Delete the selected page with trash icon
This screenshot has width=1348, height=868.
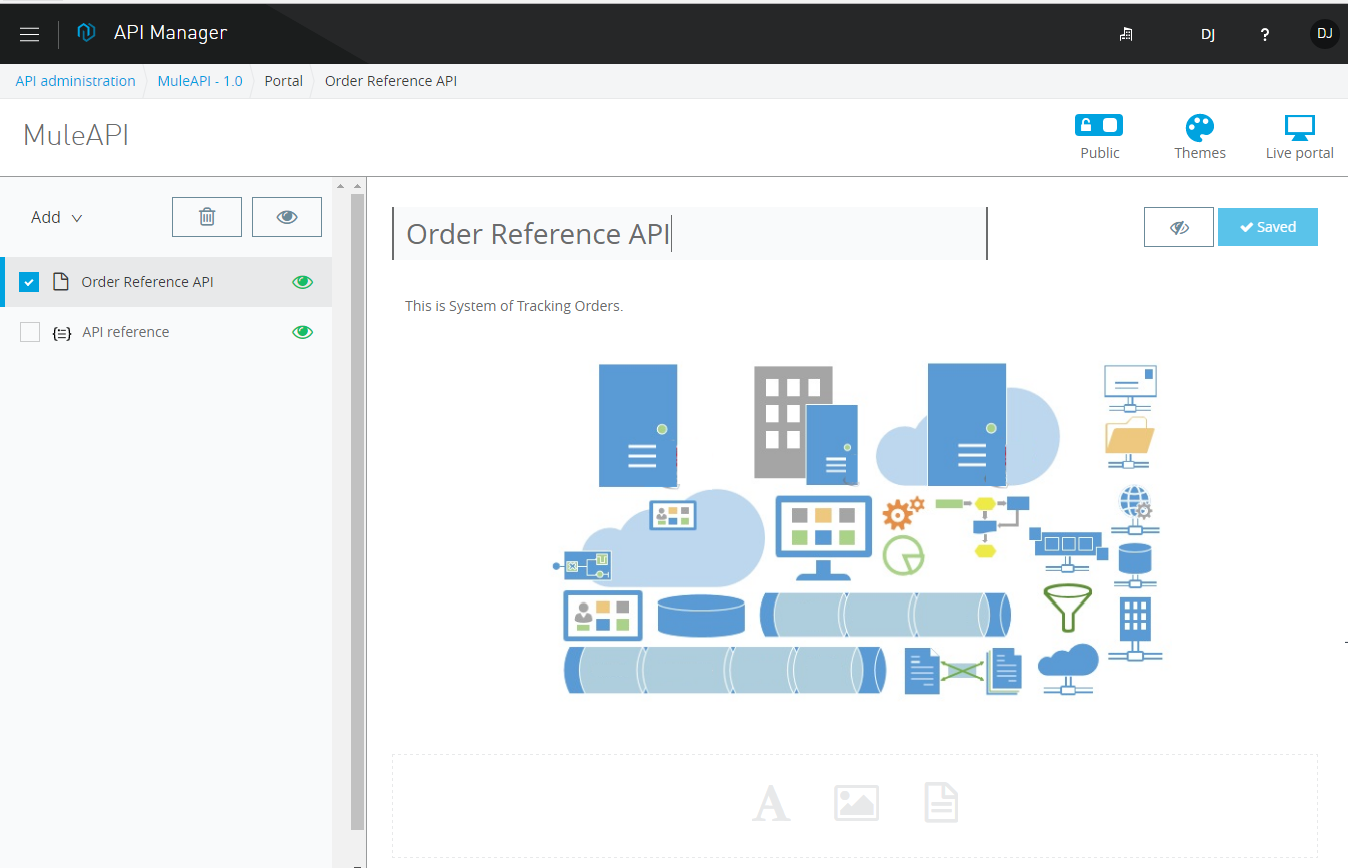(206, 216)
